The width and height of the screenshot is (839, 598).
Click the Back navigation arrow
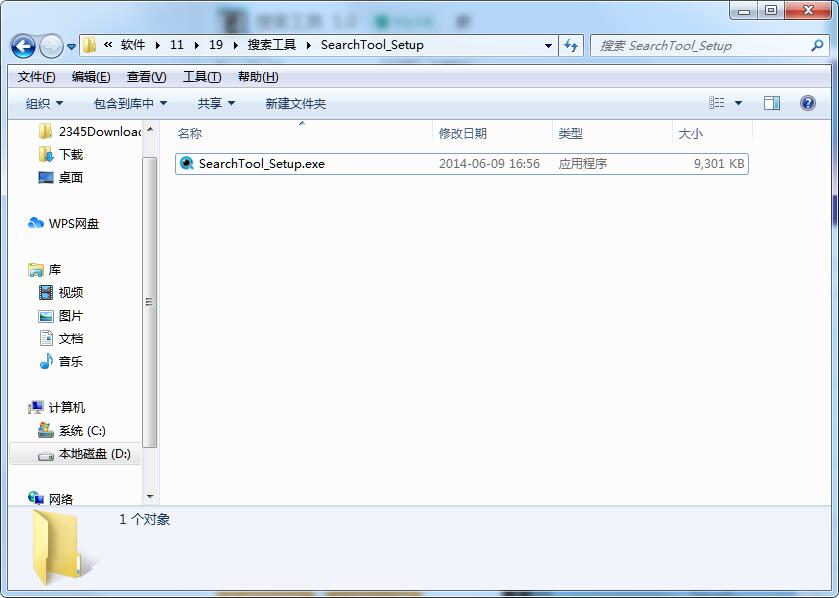click(22, 46)
